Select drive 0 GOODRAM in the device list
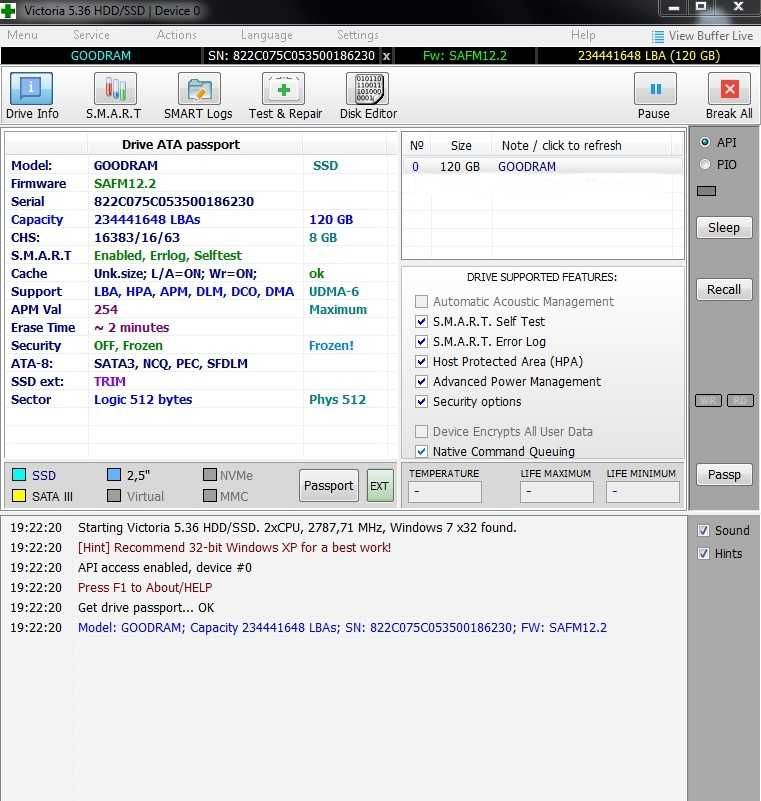This screenshot has height=801, width=761. [x=542, y=167]
